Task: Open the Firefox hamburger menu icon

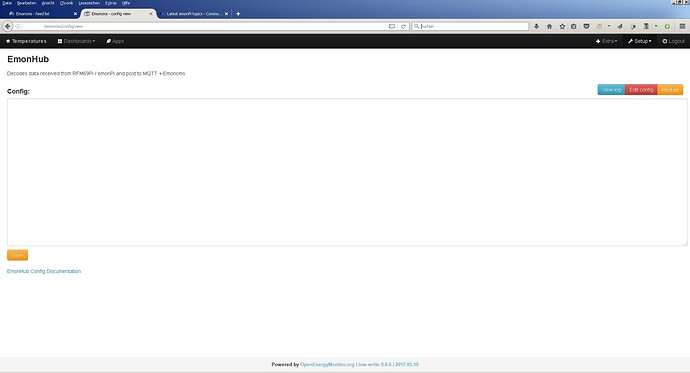Action: point(682,26)
